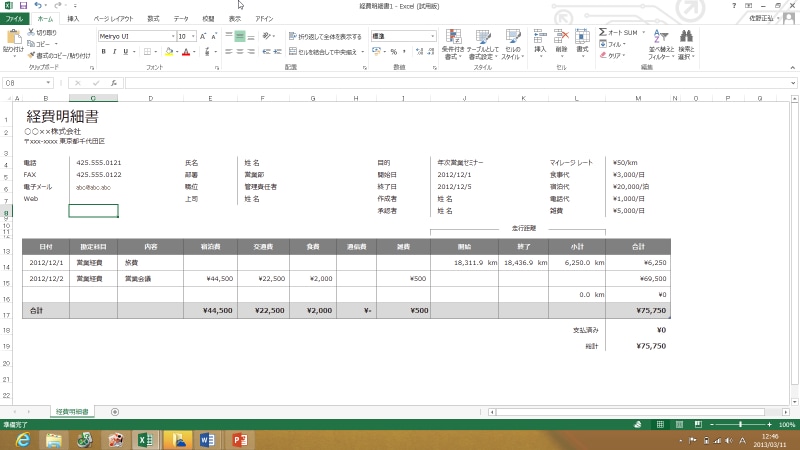800x450 pixels.
Task: Switch to the Data (データ) tab
Action: (181, 19)
